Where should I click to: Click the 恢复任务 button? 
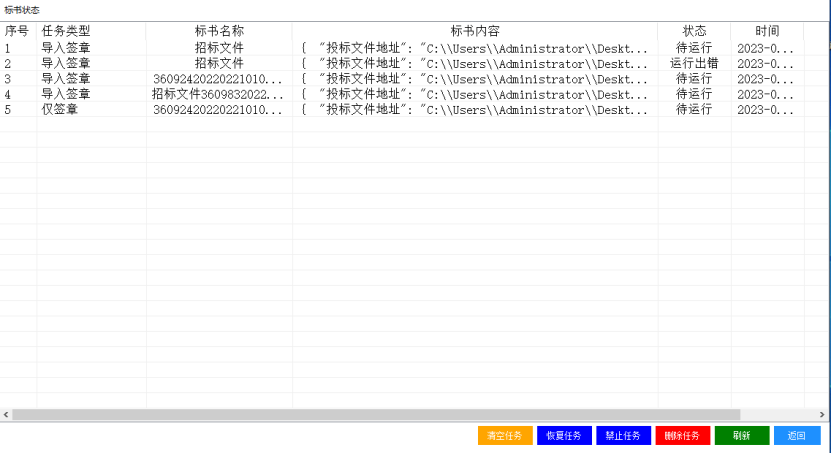pos(564,436)
